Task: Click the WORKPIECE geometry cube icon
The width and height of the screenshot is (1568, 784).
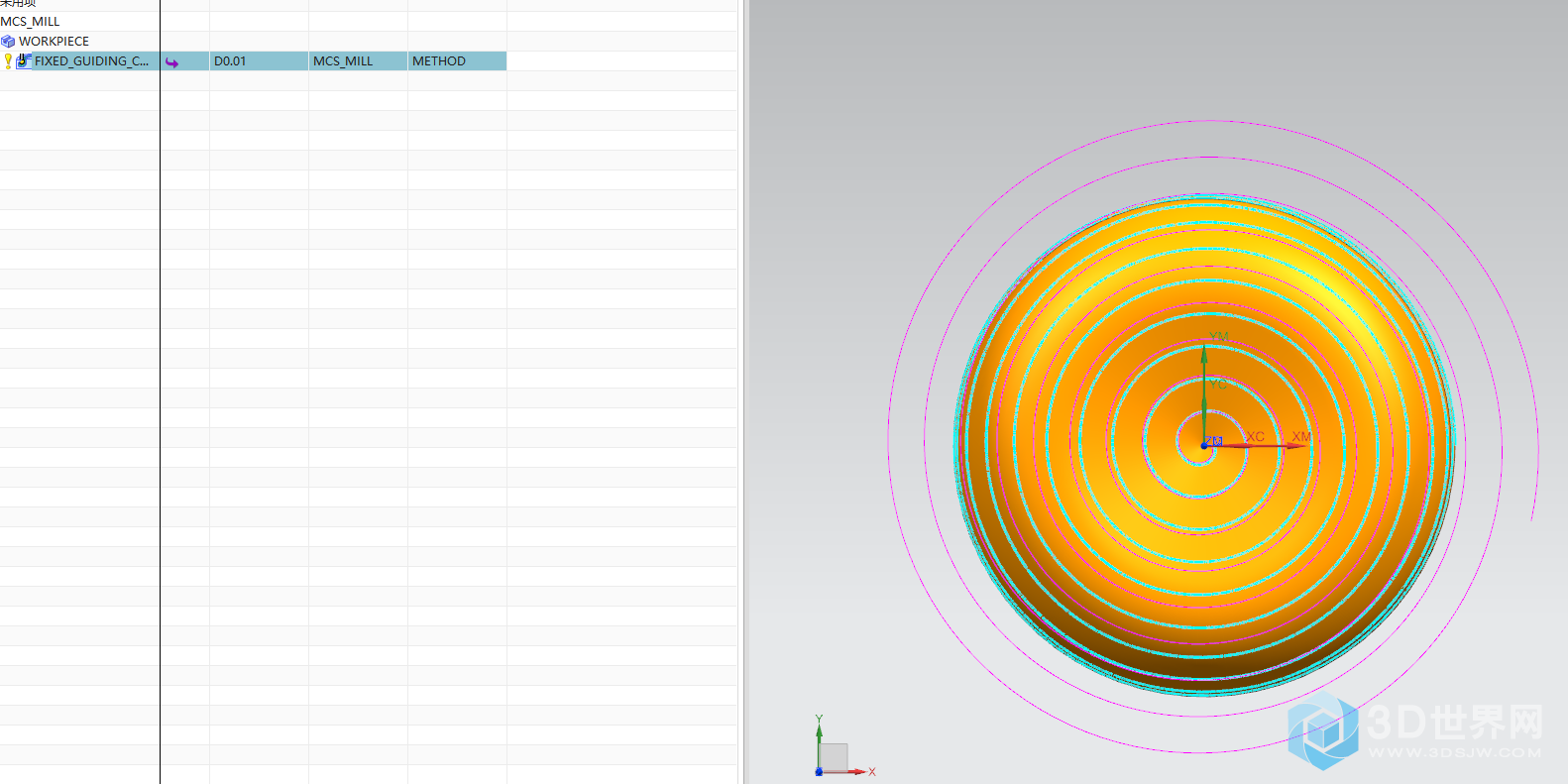Action: coord(8,42)
